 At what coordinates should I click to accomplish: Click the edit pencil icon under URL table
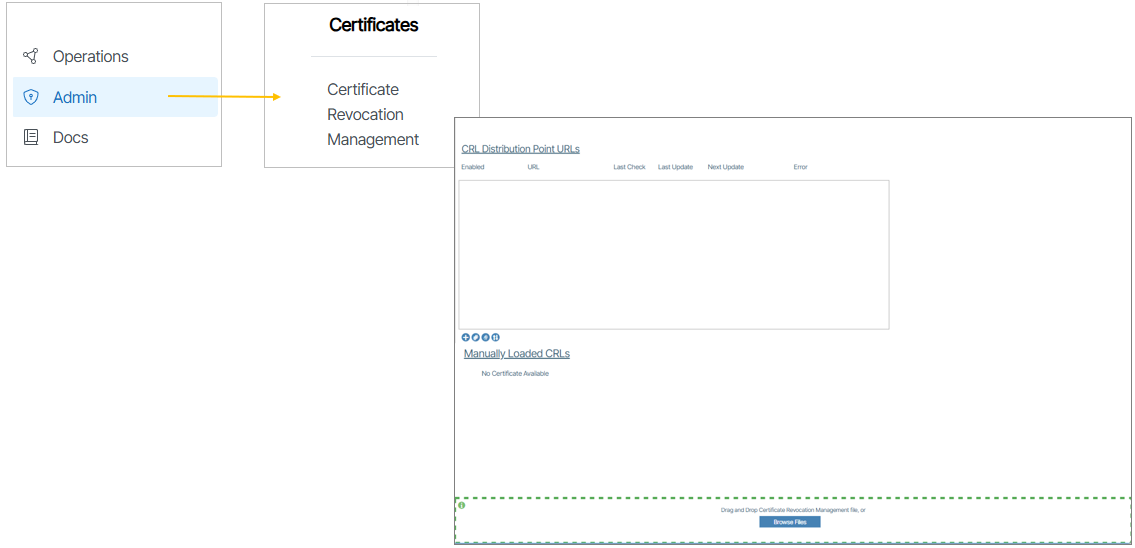[475, 337]
